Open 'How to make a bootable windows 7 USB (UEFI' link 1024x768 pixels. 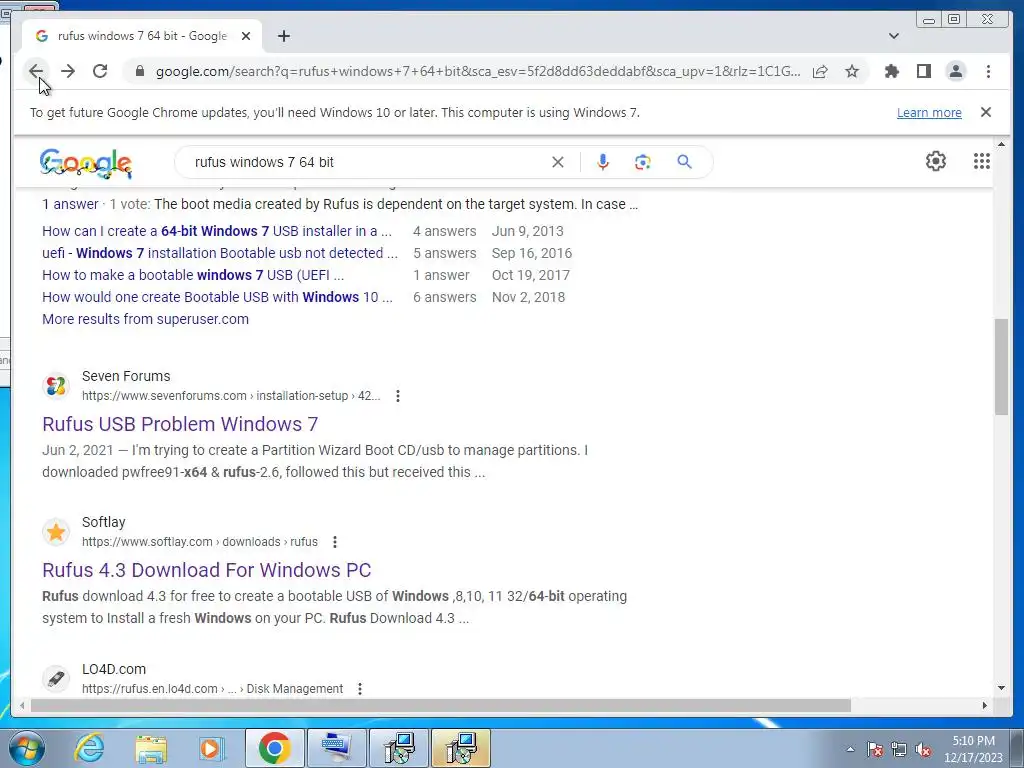[x=193, y=275]
